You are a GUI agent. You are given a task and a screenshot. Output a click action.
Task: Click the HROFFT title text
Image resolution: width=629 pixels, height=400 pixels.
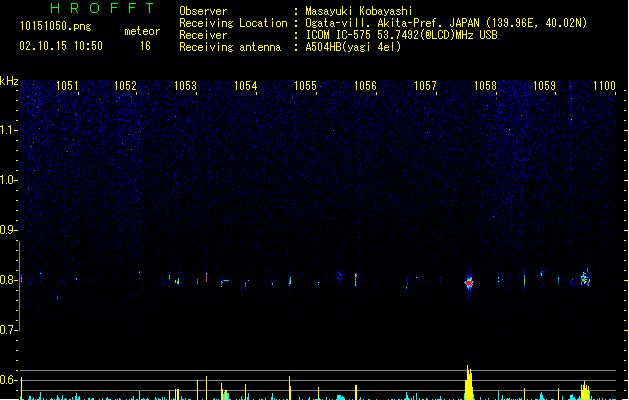click(102, 8)
